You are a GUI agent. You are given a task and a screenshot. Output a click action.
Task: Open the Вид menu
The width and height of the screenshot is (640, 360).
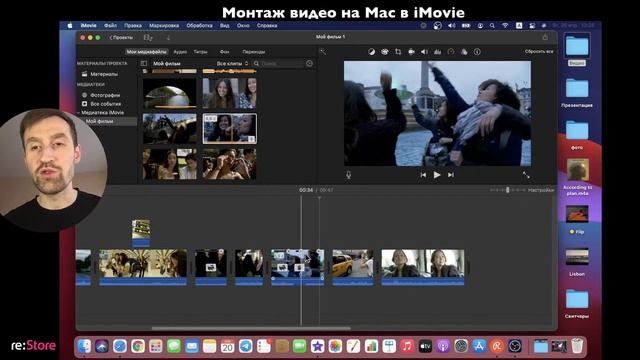pos(224,25)
